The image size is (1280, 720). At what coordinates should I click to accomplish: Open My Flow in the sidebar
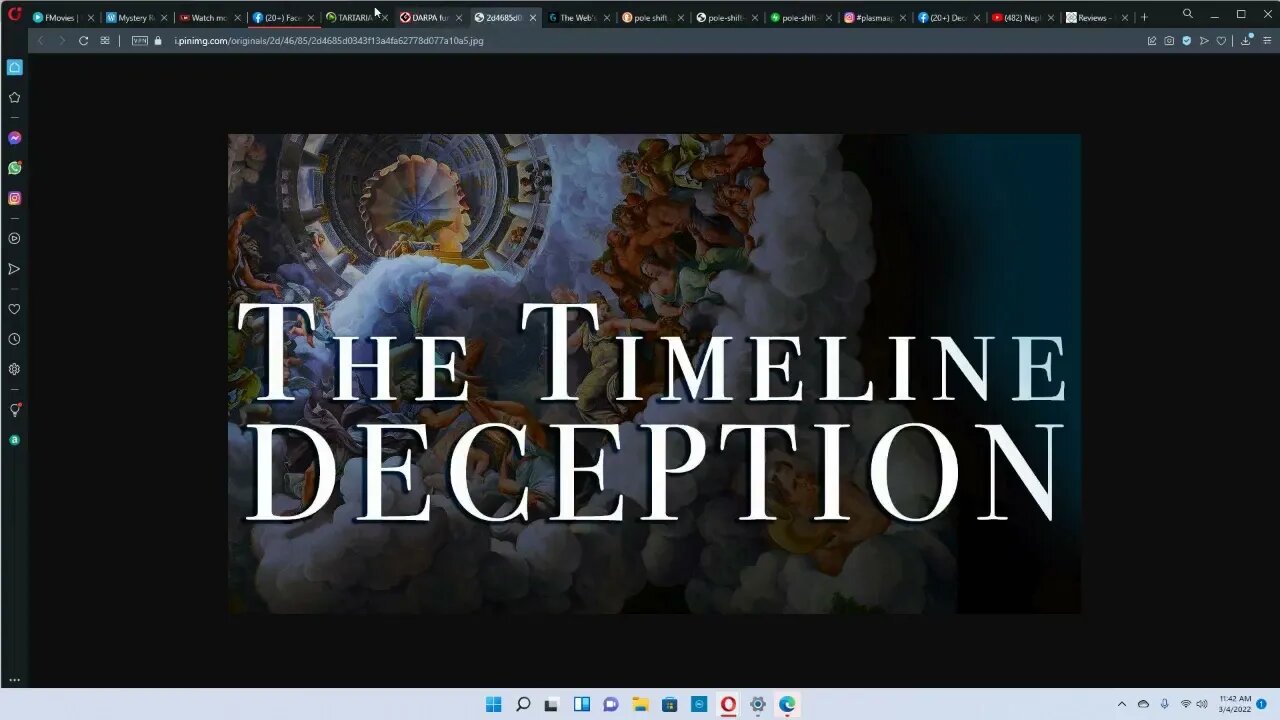[x=14, y=269]
